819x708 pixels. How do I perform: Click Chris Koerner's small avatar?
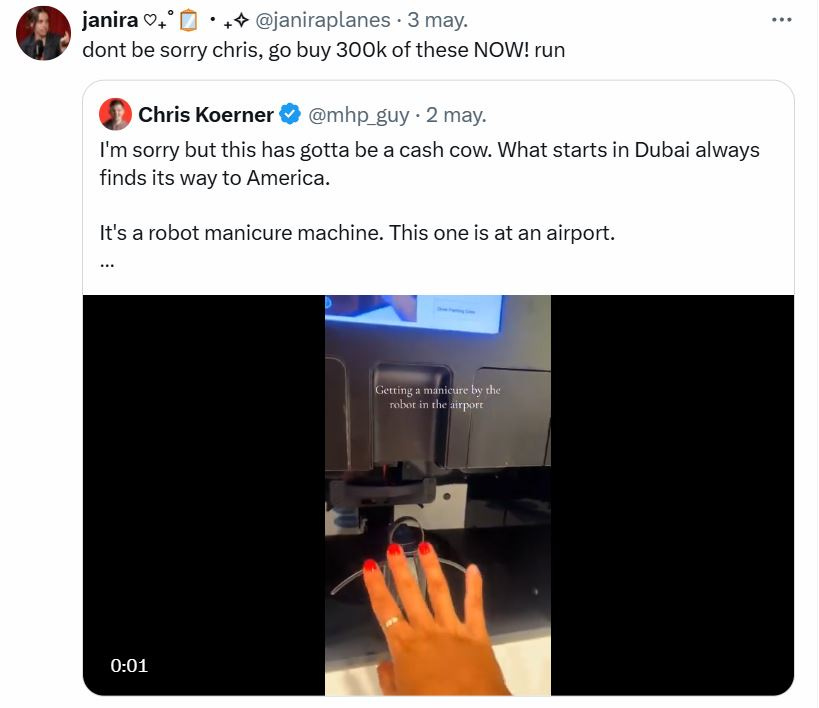coord(115,114)
